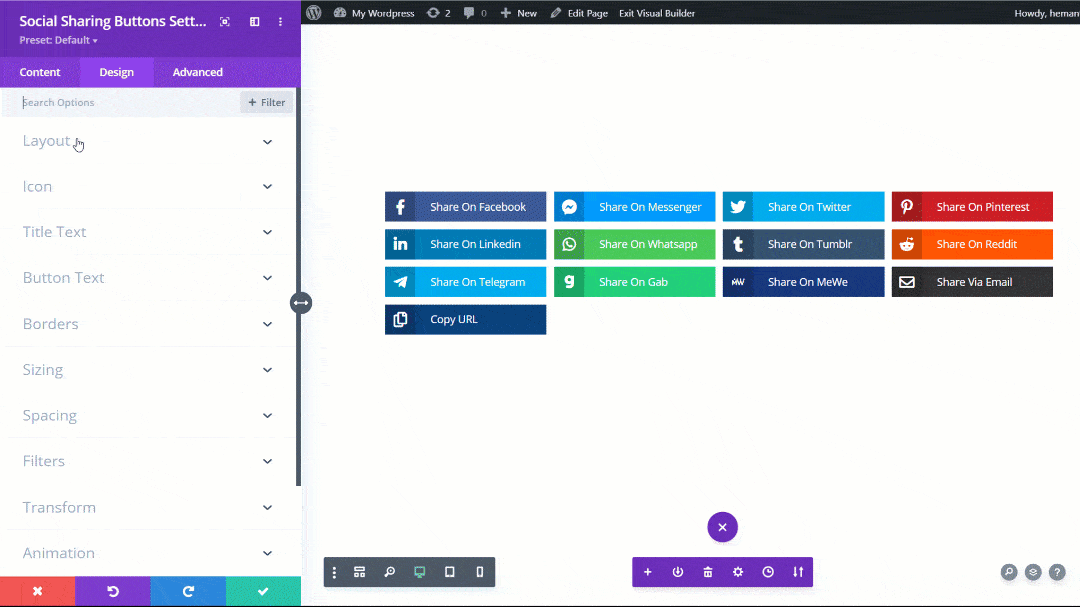Click the expand modal fullscreen icon
Screen dimensions: 1080x607
225,22
